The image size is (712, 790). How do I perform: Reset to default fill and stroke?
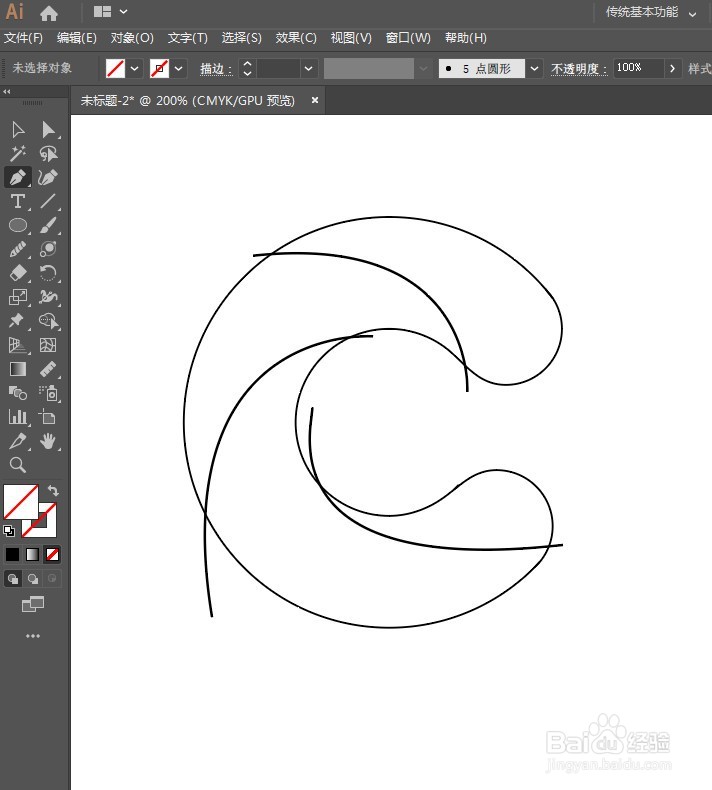pos(9,531)
